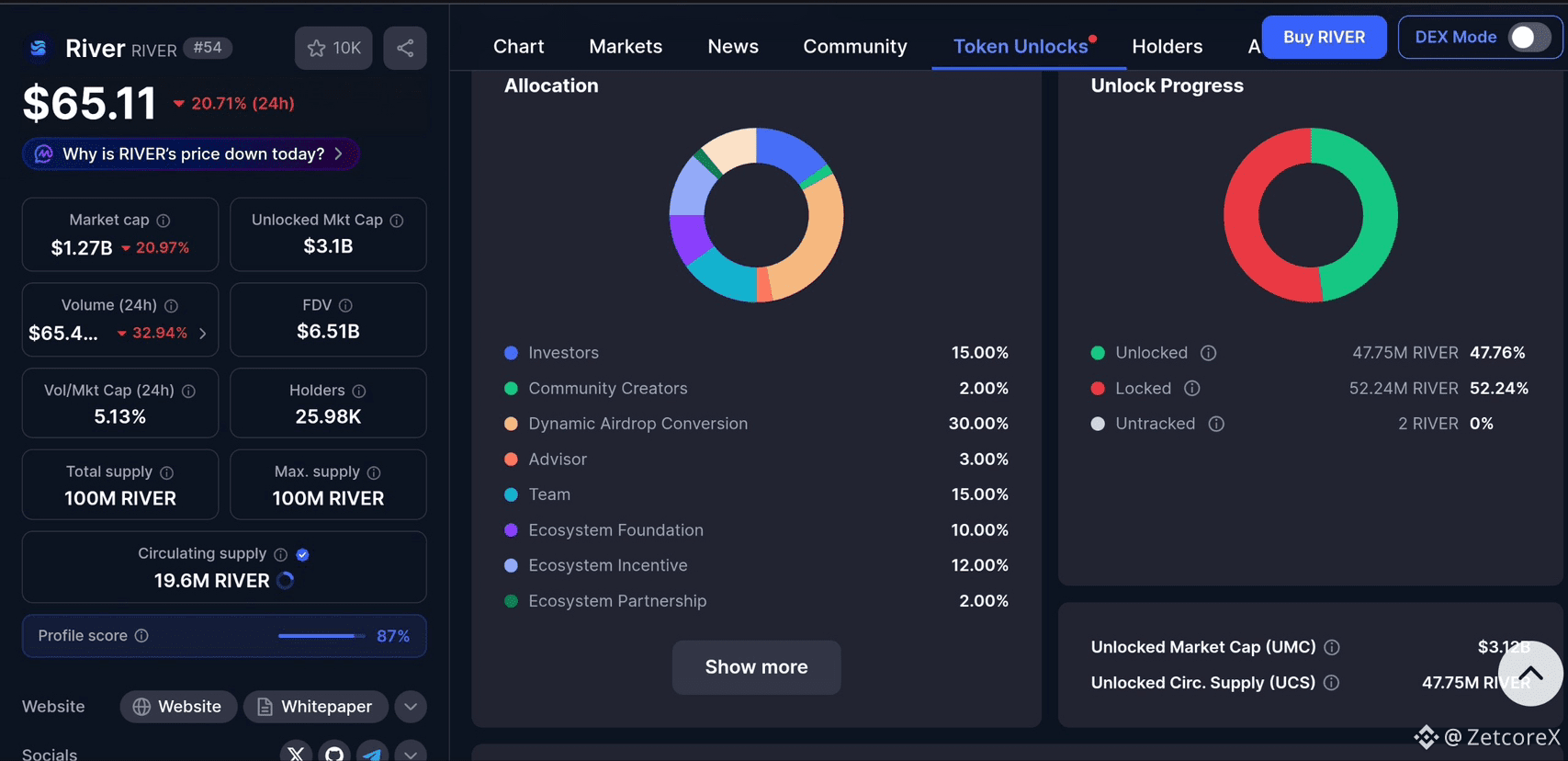Click the Market cap info icon
1568x761 pixels.
point(164,221)
